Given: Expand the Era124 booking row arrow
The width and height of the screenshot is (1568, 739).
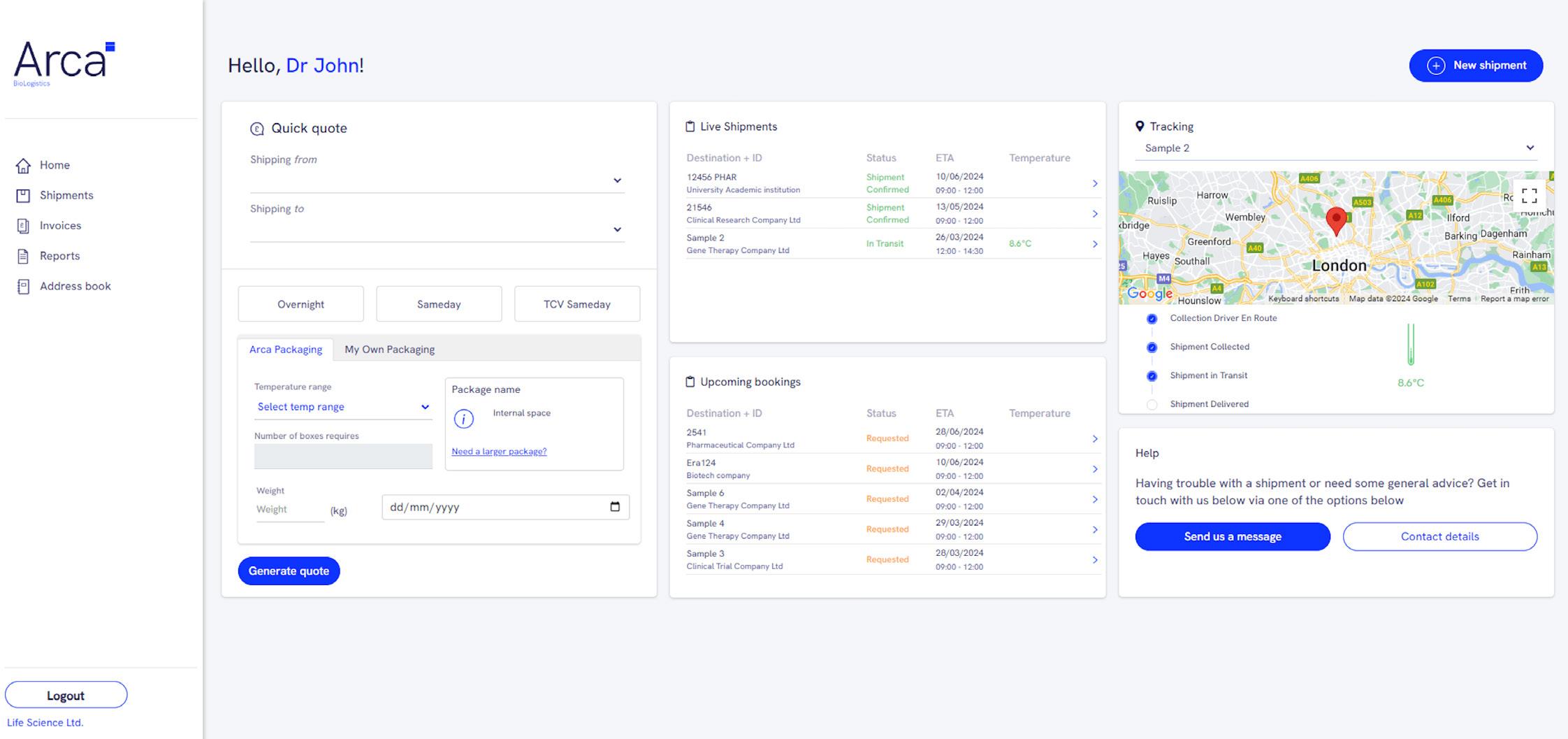Looking at the screenshot, I should pos(1095,469).
